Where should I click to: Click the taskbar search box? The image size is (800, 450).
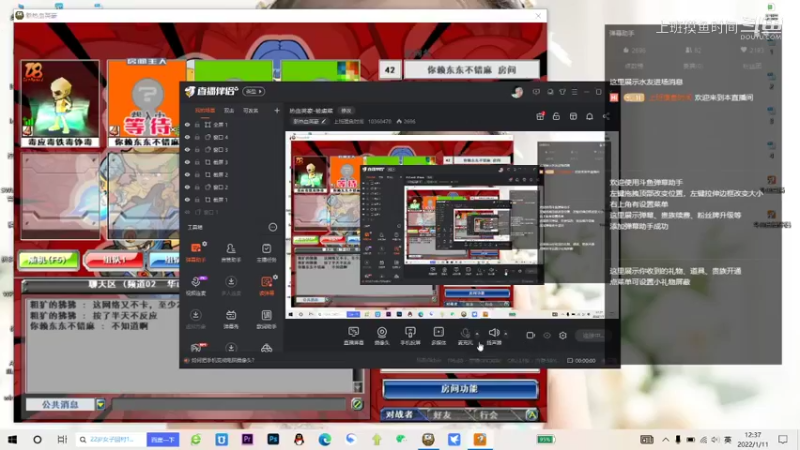coord(110,439)
